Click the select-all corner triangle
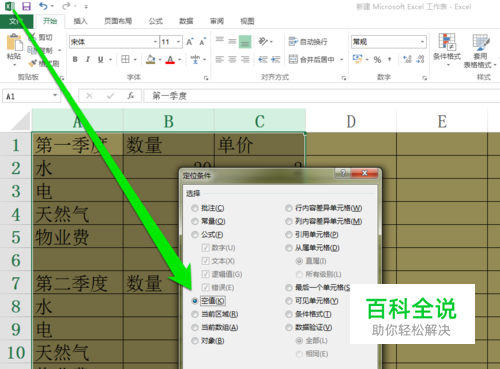 (x=21, y=121)
